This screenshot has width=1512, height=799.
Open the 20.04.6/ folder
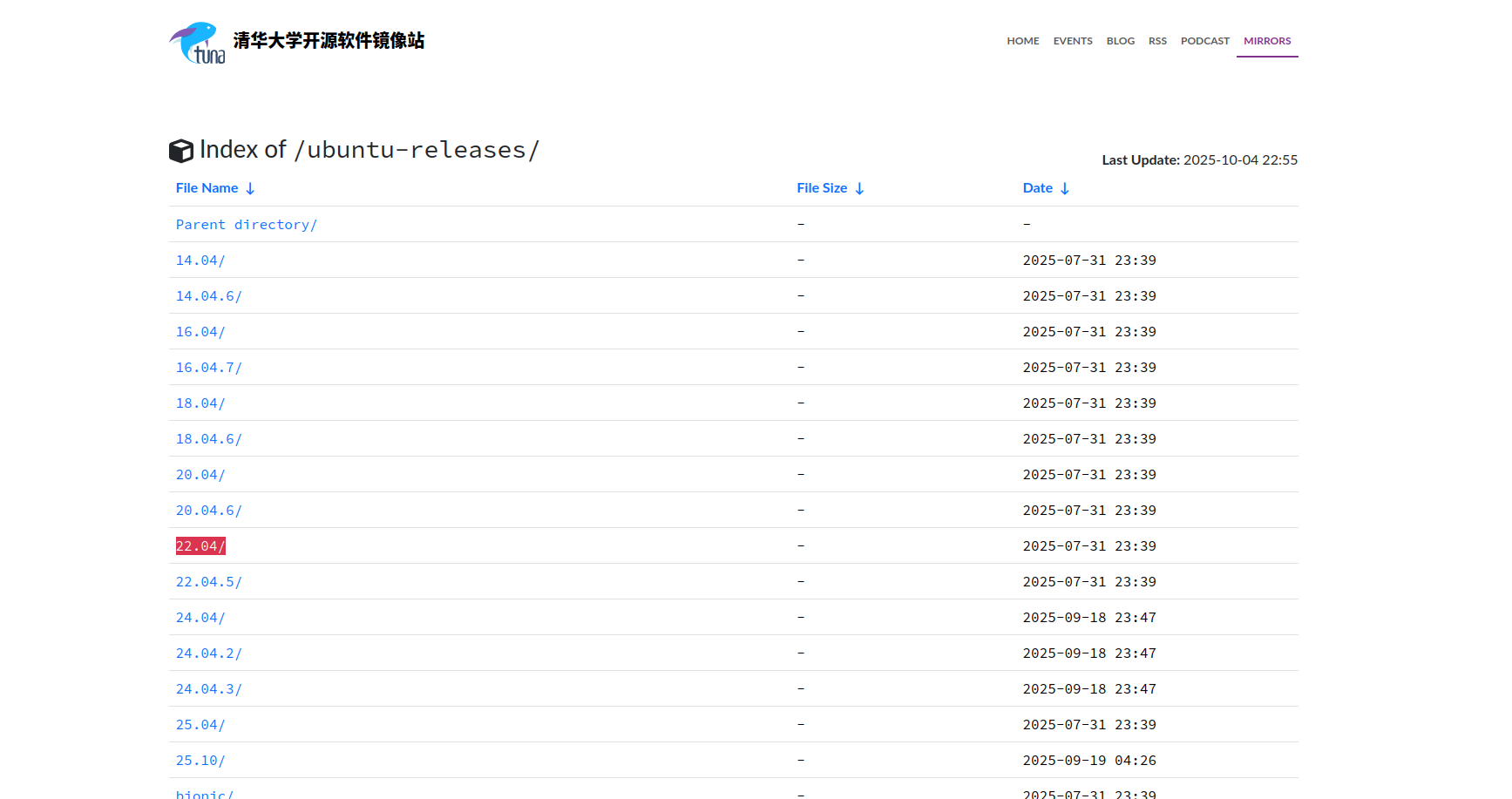coord(209,511)
